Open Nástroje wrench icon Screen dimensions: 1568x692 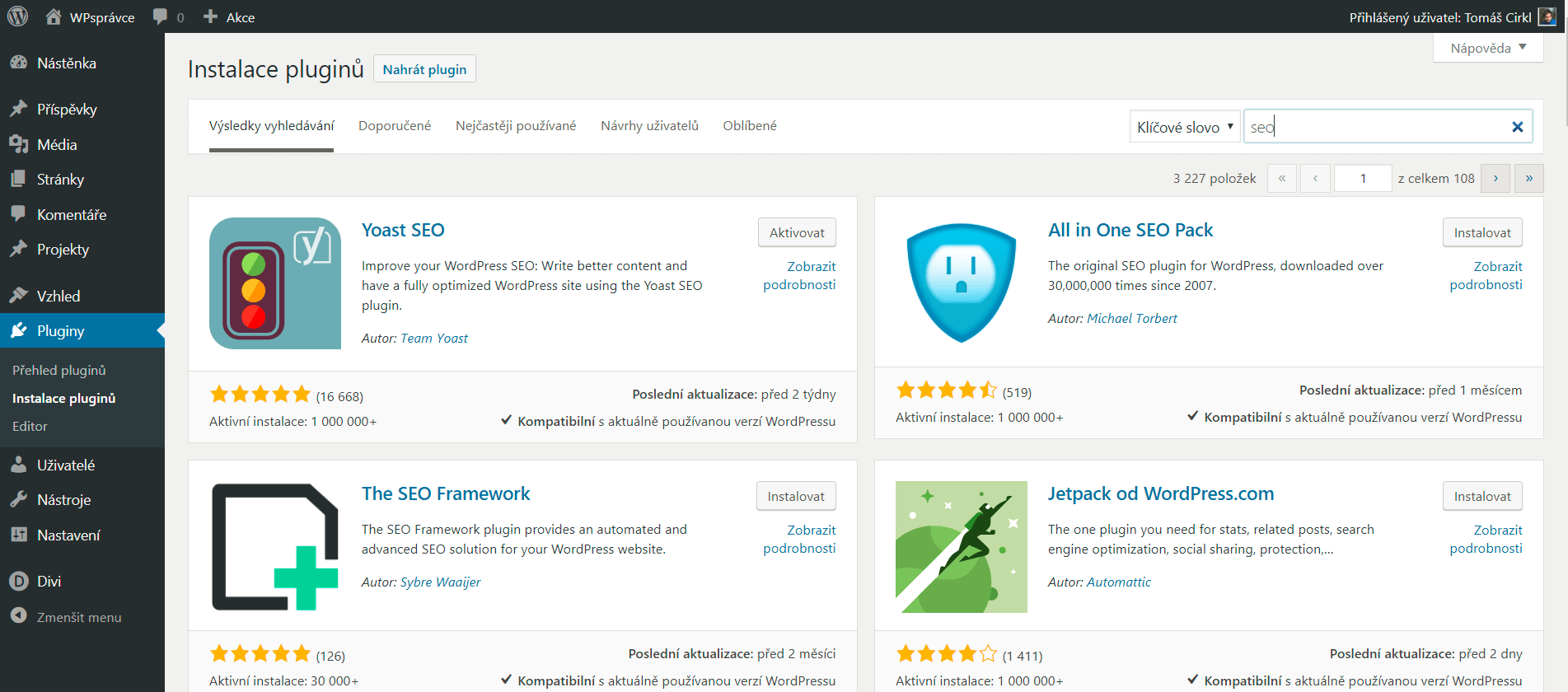(x=18, y=499)
